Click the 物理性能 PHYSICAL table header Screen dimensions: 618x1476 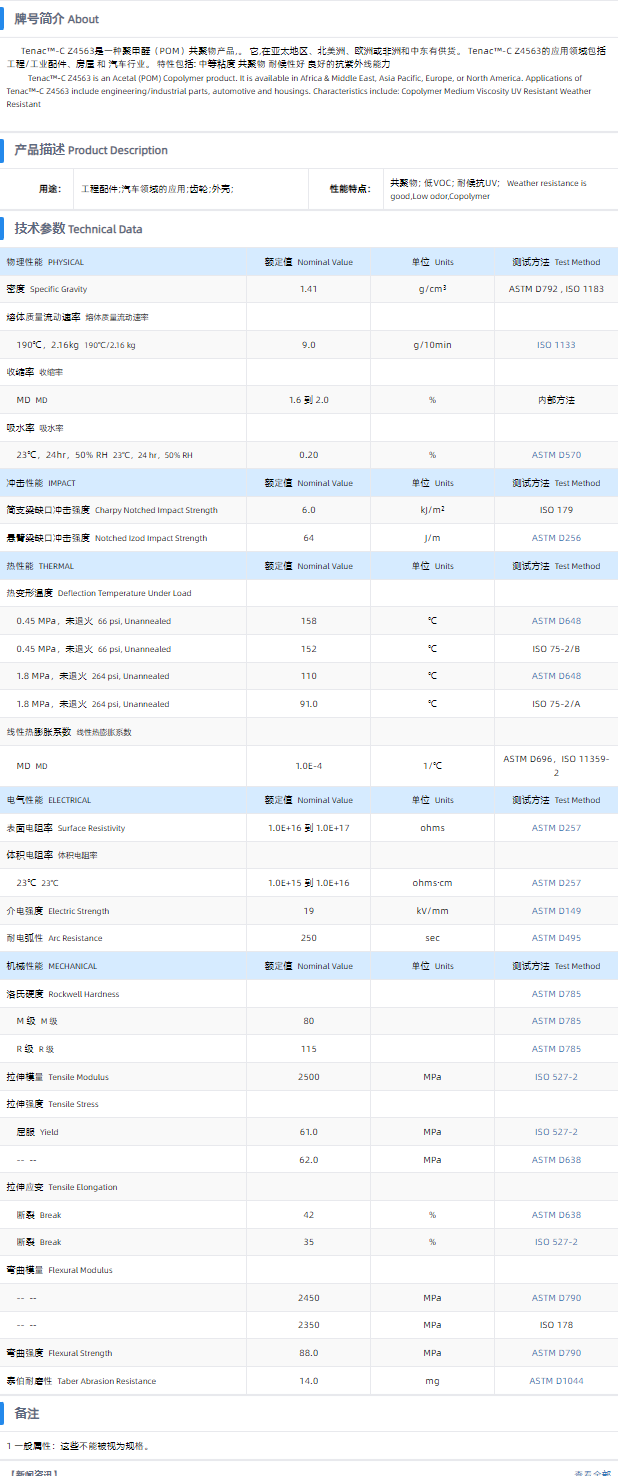(x=46, y=262)
